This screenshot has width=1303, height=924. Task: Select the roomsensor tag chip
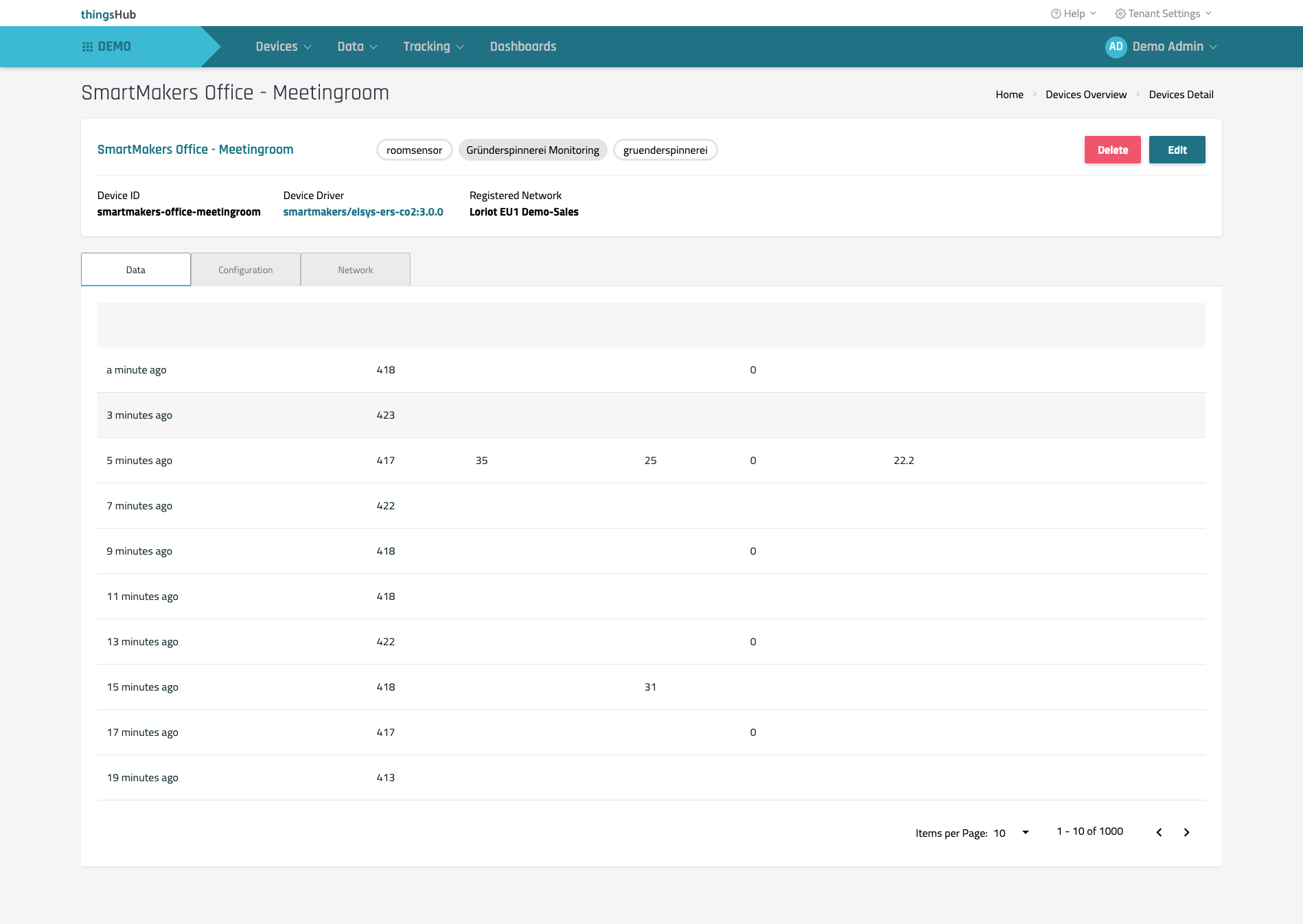click(x=414, y=150)
